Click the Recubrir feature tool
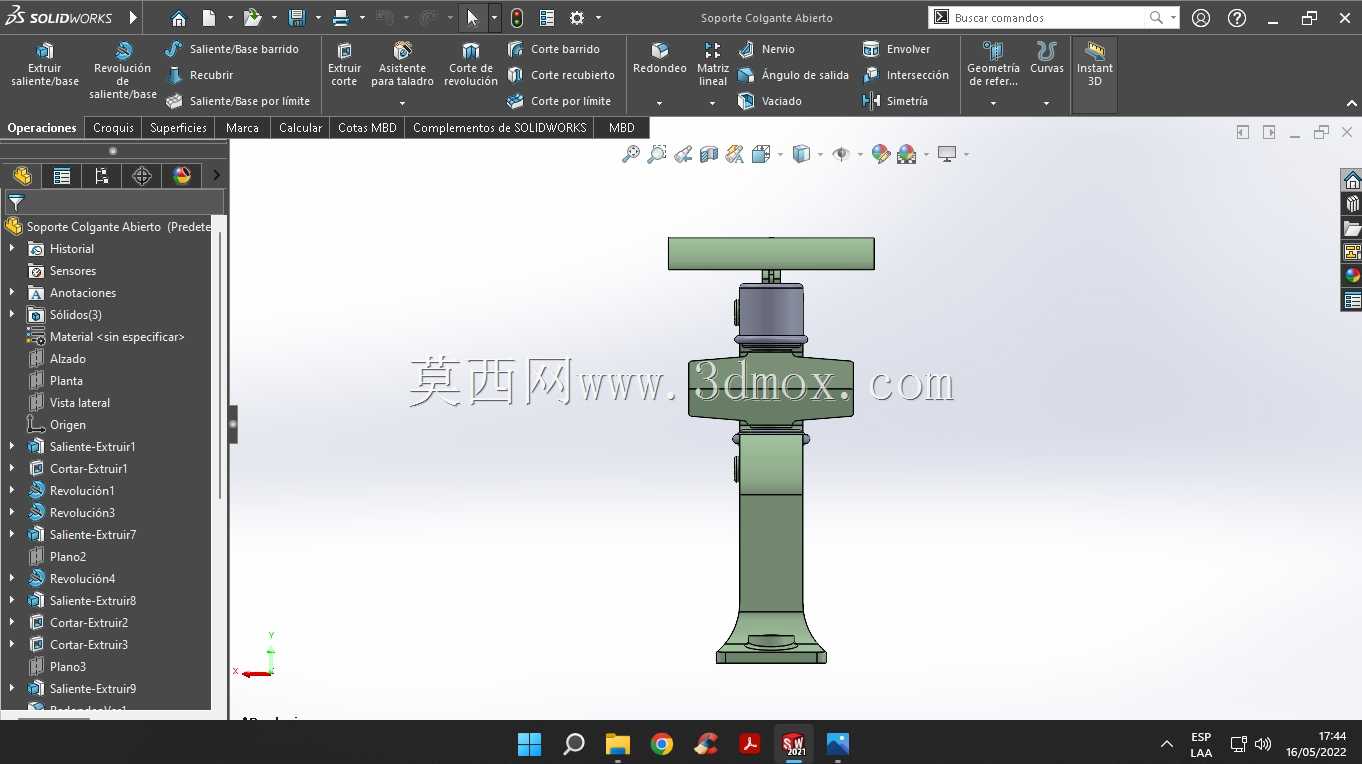 coord(199,75)
